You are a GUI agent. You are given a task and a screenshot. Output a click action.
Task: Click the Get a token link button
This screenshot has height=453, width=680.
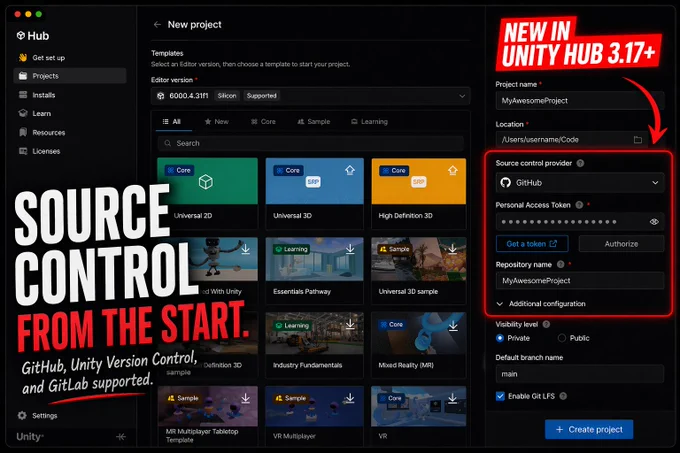coord(532,244)
